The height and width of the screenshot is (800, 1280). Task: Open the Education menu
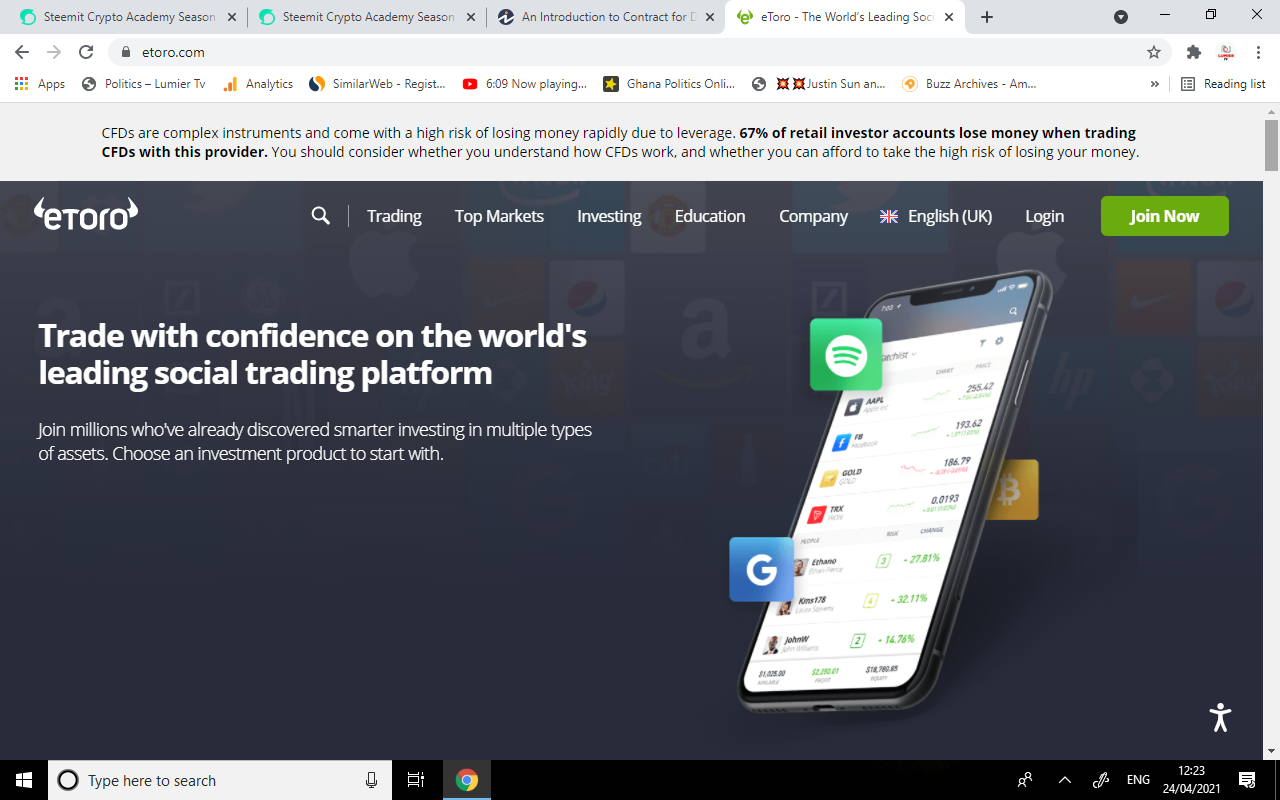[x=710, y=216]
